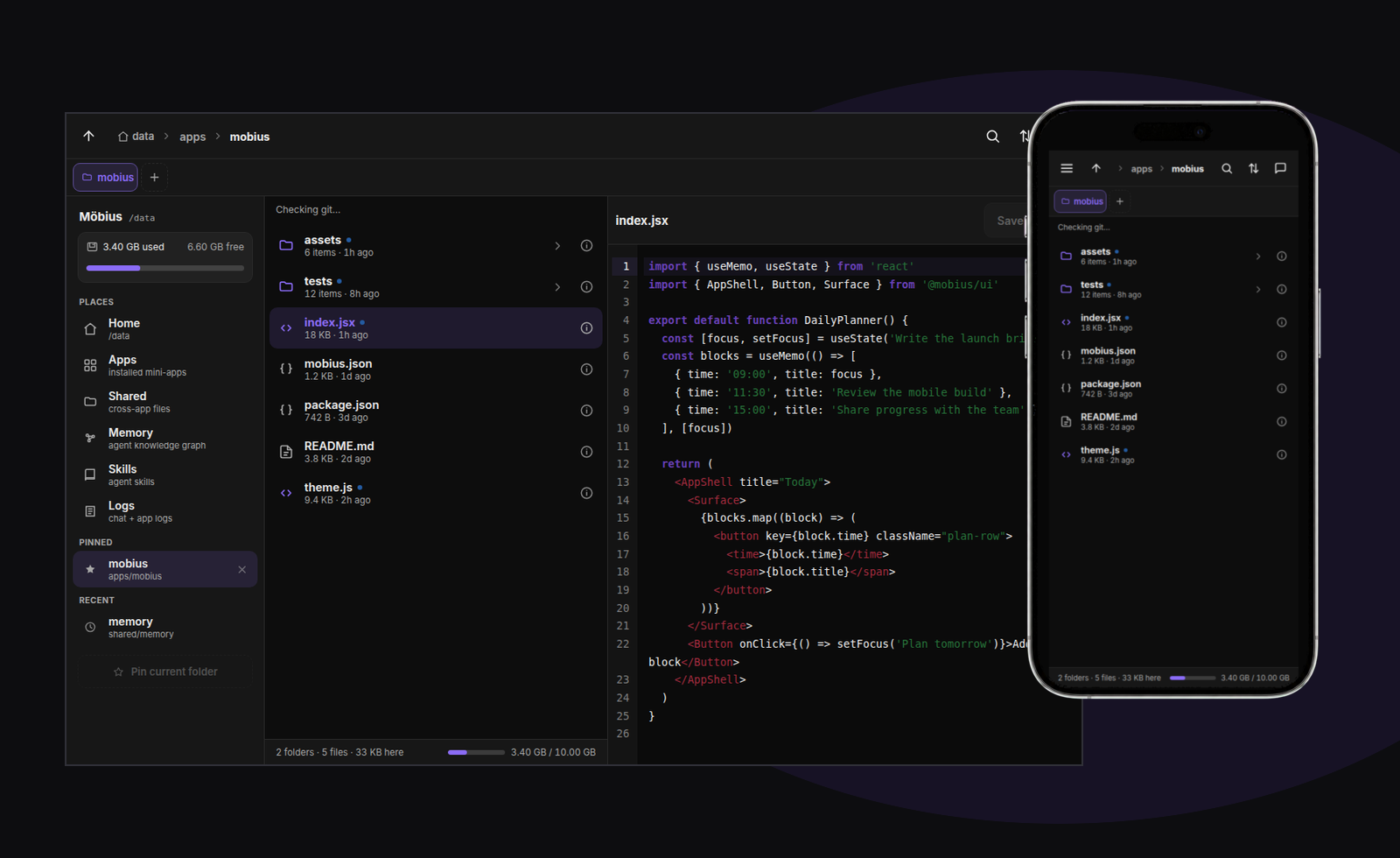Show info for mobius.json in desktop list
1400x858 pixels.
click(586, 369)
